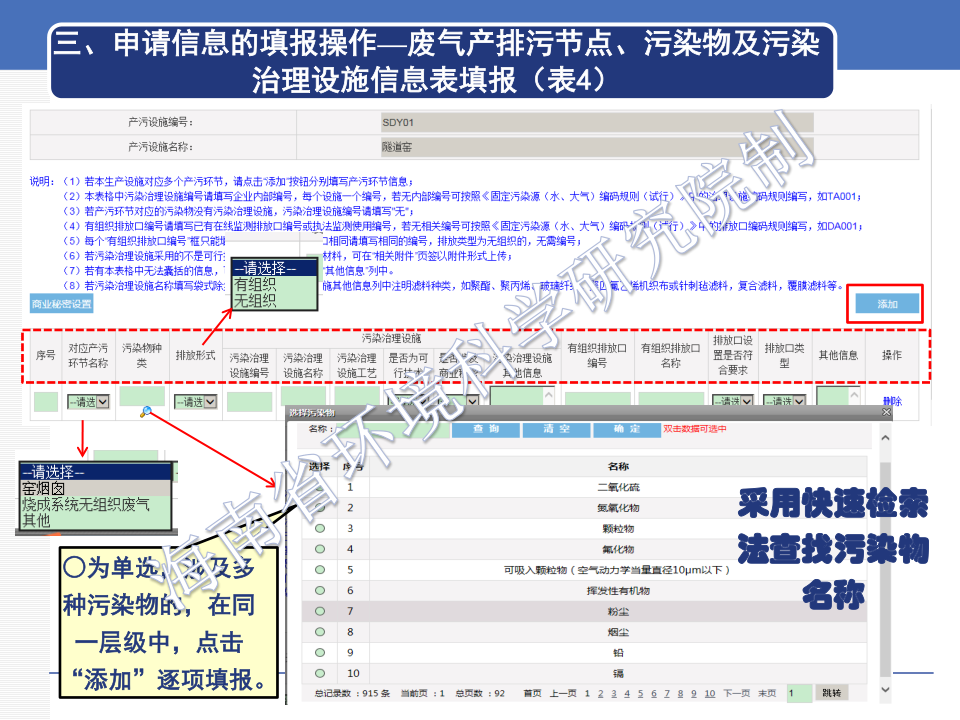Click the 名称 column header in dialog
Screen dimensions: 960x720
point(618,467)
